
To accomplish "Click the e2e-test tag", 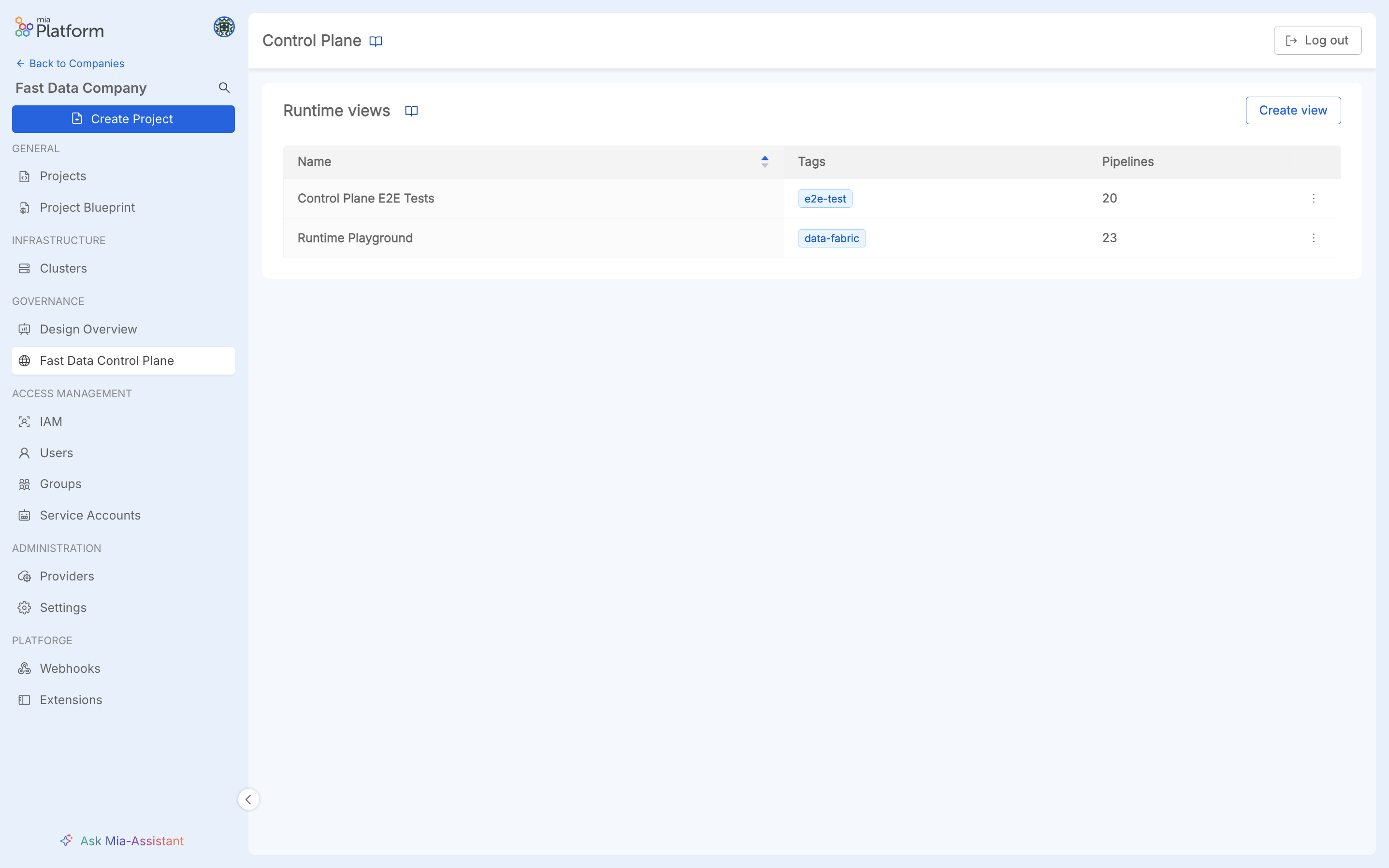I will [x=825, y=199].
